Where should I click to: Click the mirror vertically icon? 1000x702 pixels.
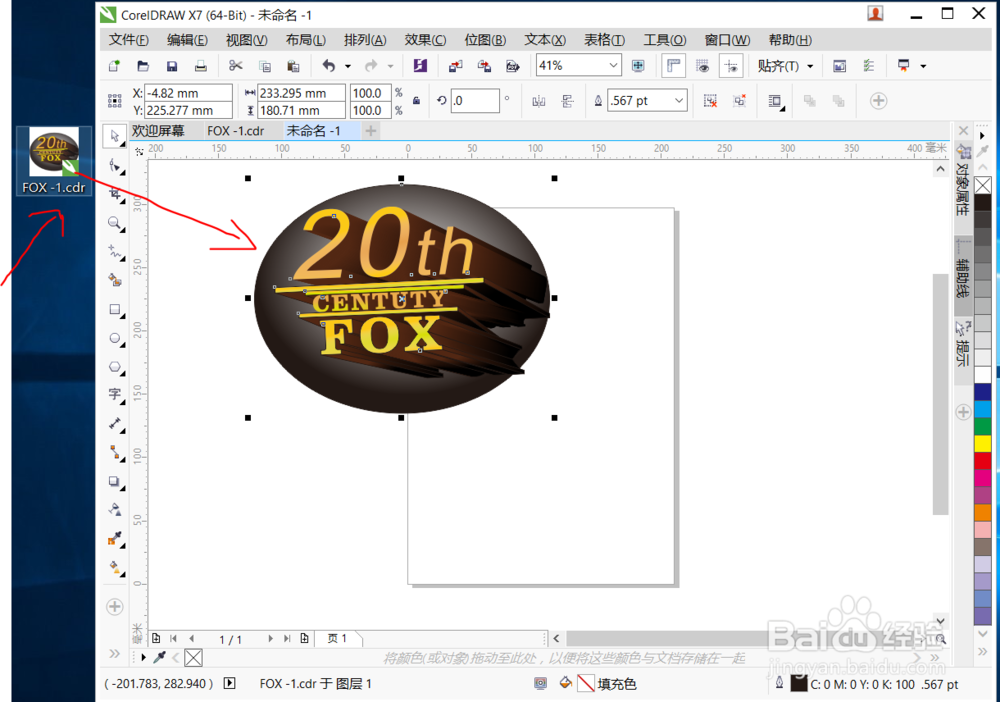pos(568,101)
